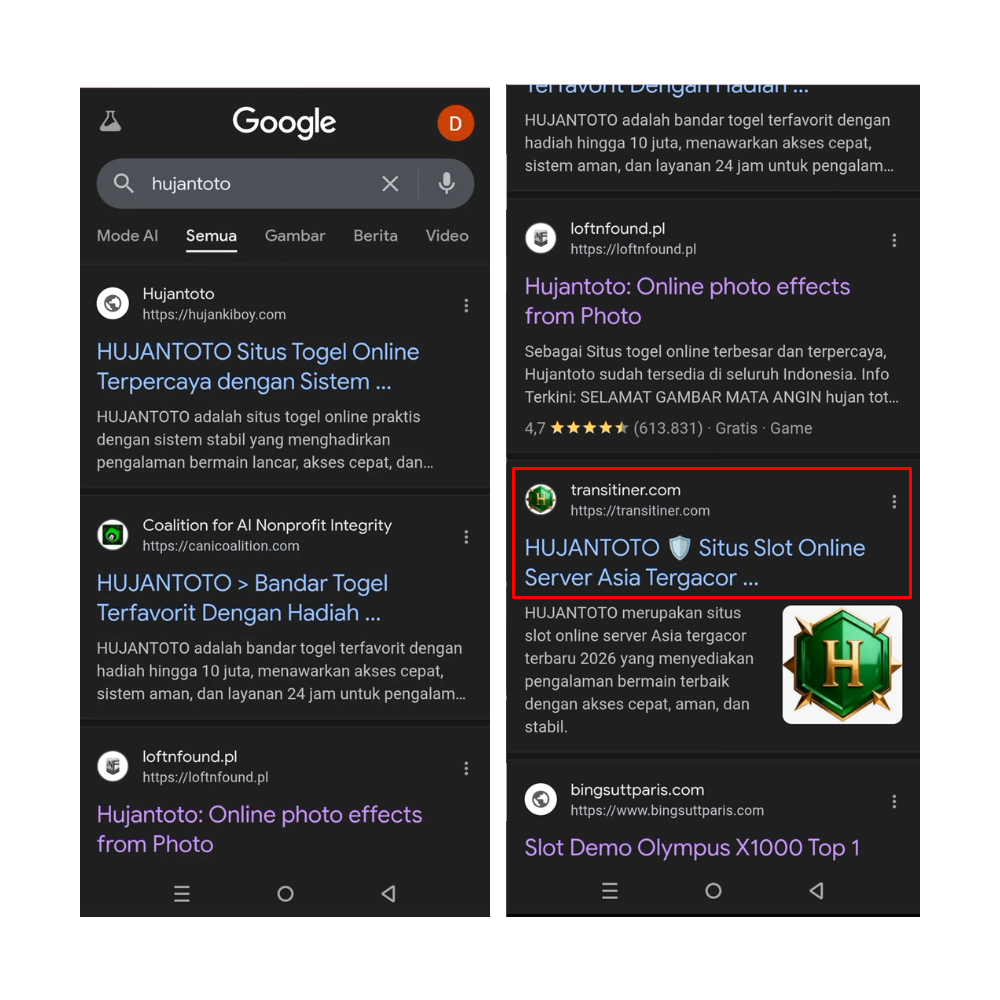Tap the voice search microphone icon
1000x1000 pixels.
(x=446, y=184)
